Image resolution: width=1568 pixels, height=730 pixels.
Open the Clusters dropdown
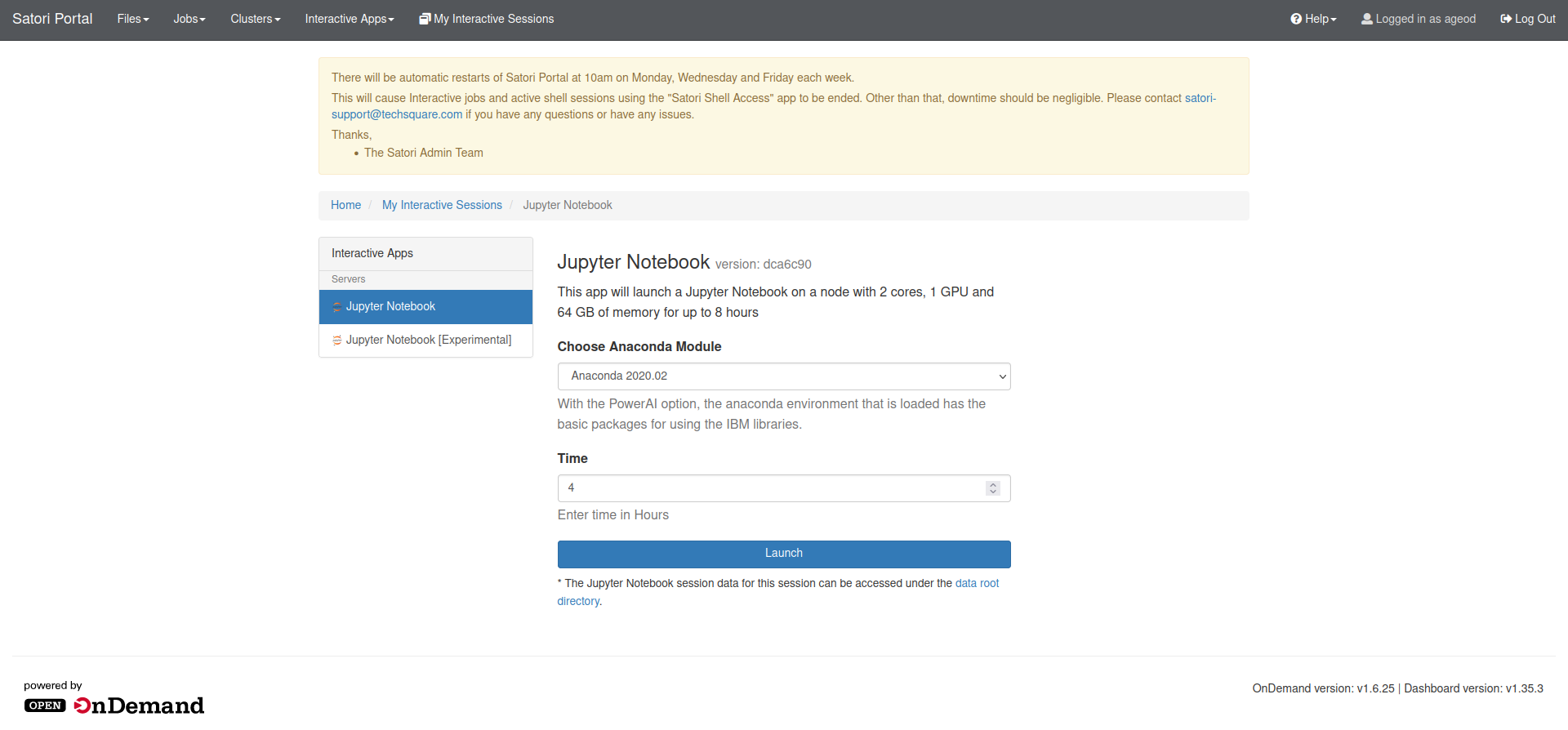256,19
